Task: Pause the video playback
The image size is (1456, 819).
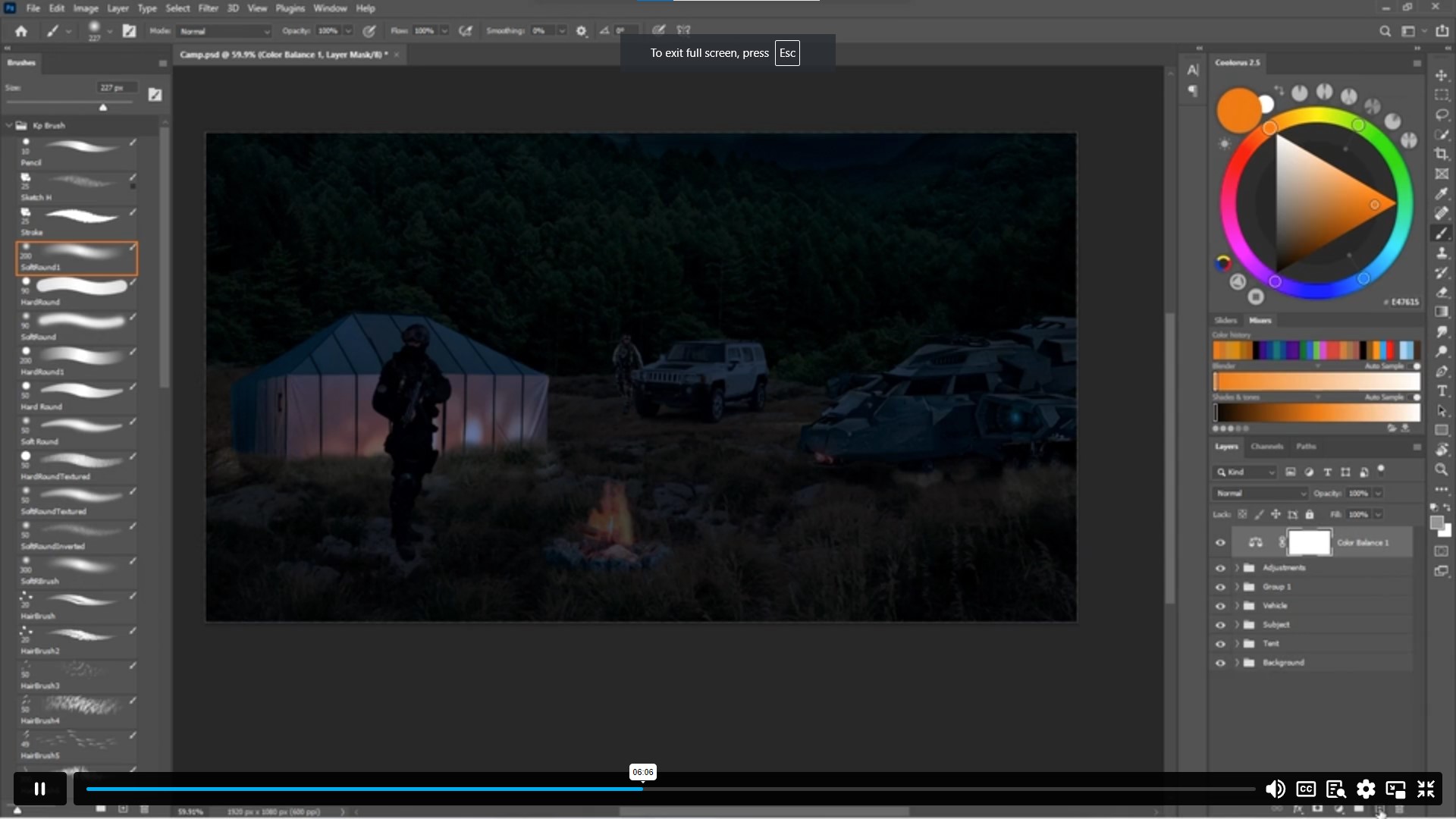Action: 39,789
